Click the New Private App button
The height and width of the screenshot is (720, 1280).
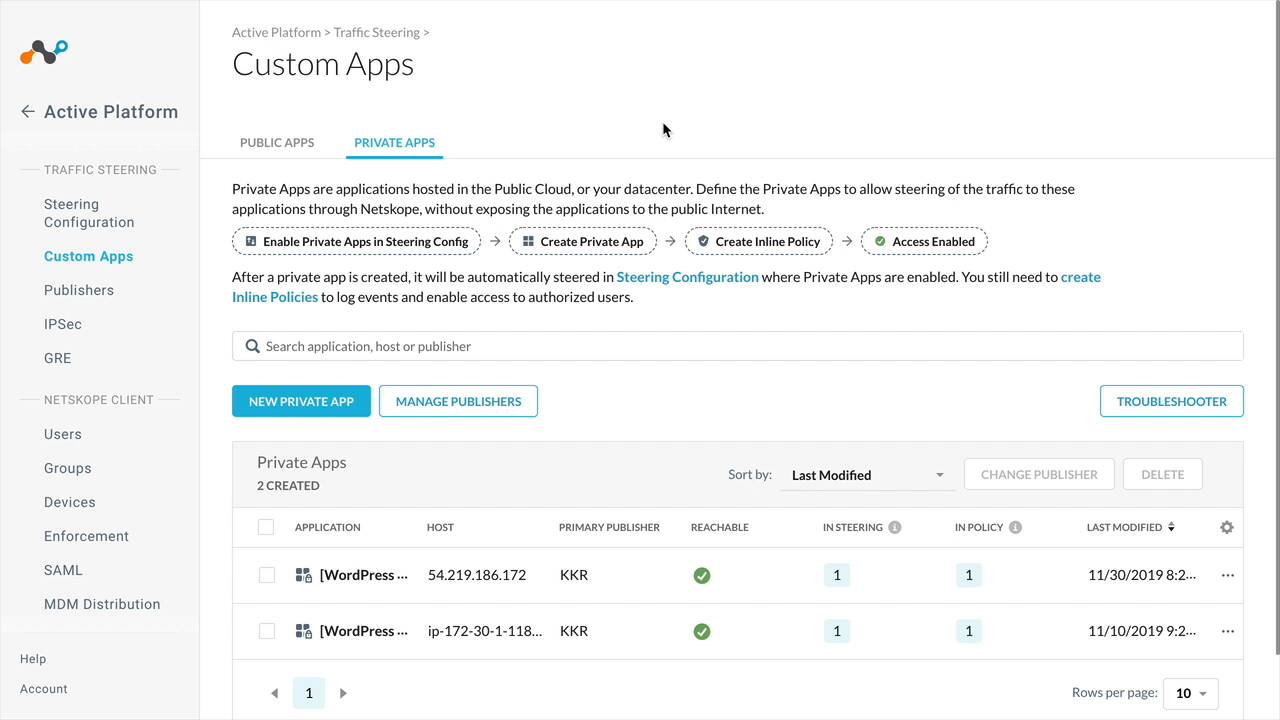click(301, 402)
